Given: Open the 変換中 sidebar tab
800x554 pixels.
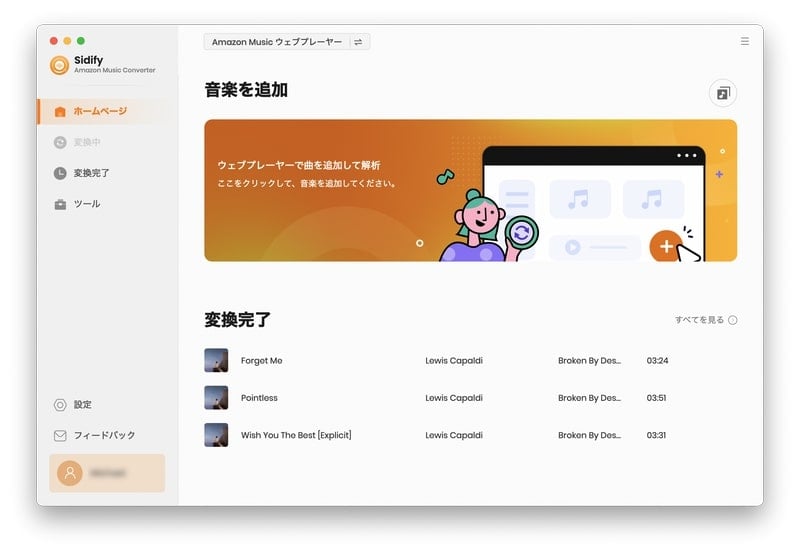Looking at the screenshot, I should coord(107,142).
